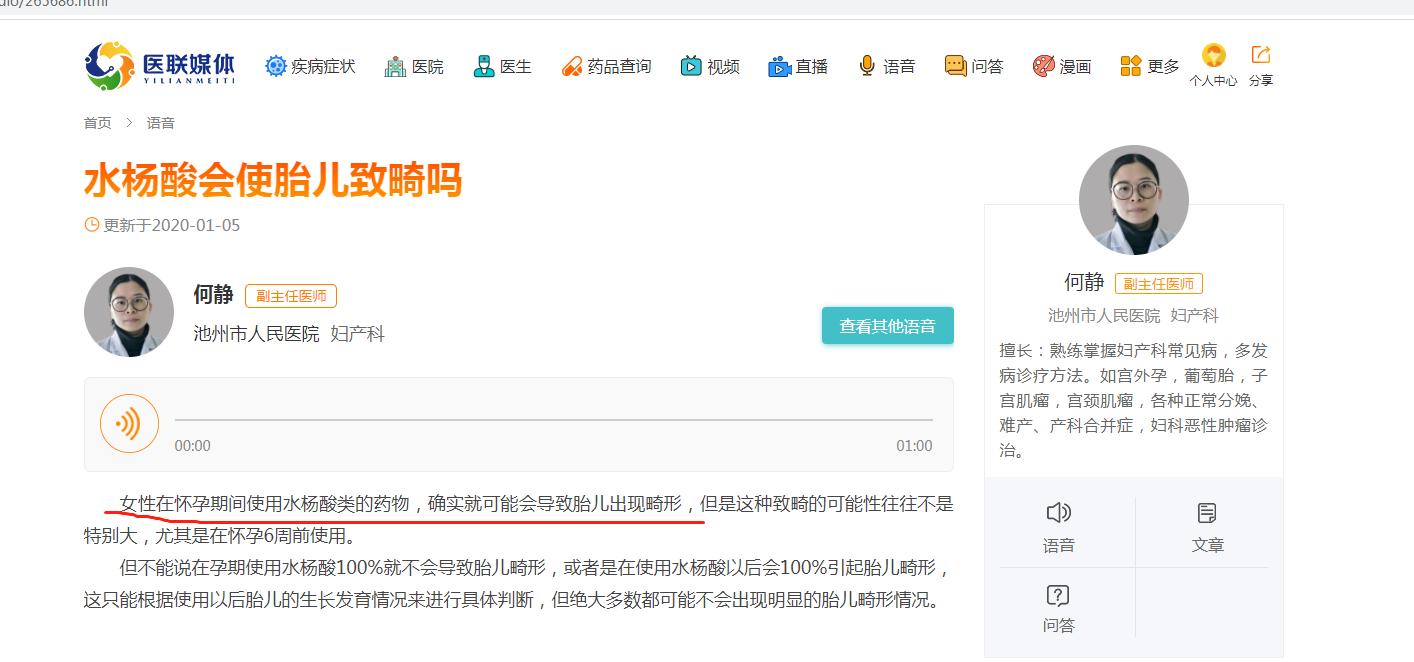Click the 药品查询 drug search icon

coord(606,65)
